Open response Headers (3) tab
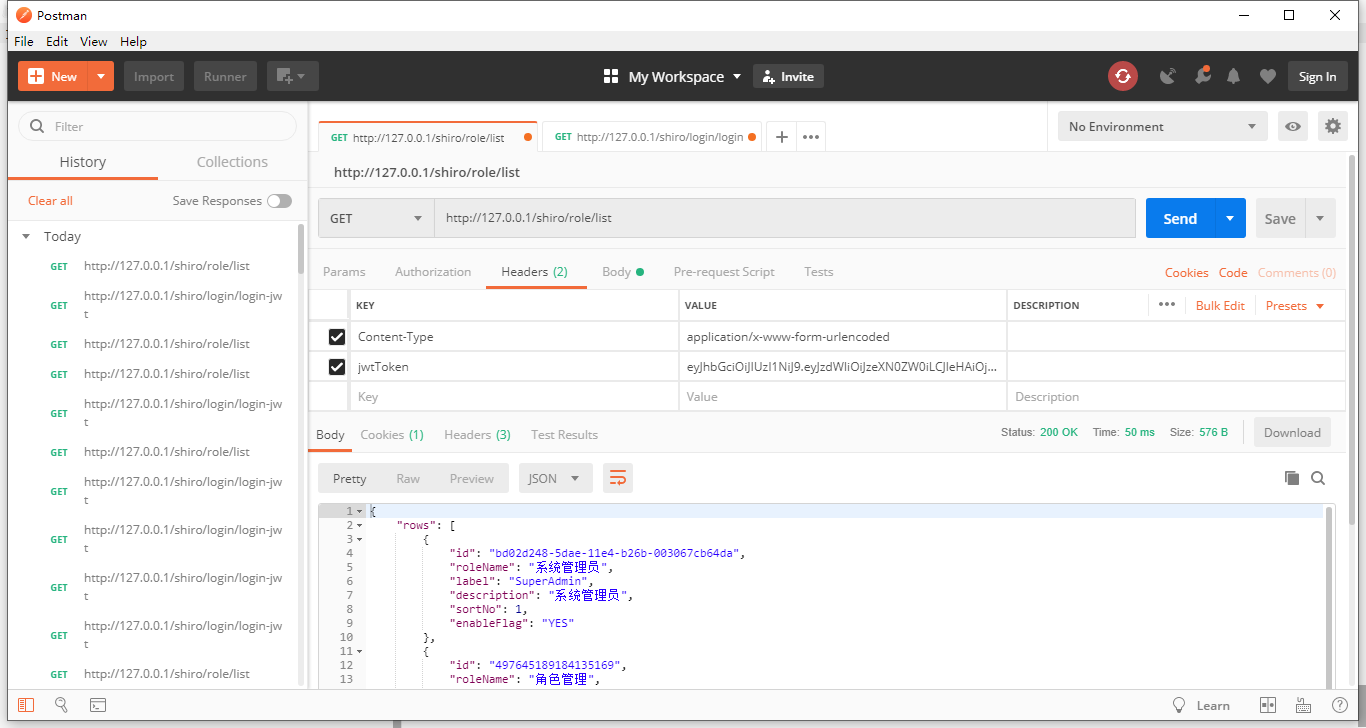This screenshot has height=728, width=1366. point(477,435)
